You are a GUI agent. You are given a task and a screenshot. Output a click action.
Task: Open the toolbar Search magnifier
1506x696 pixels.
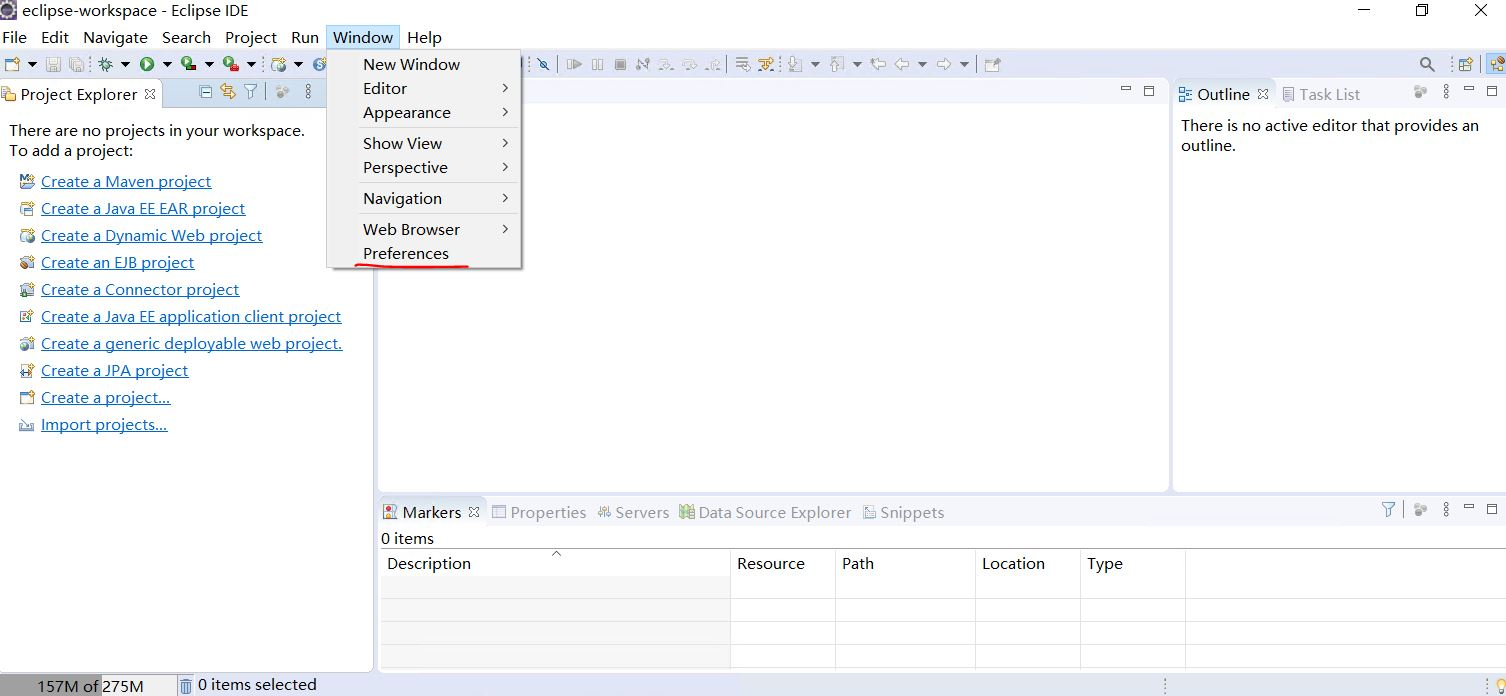tap(1427, 64)
